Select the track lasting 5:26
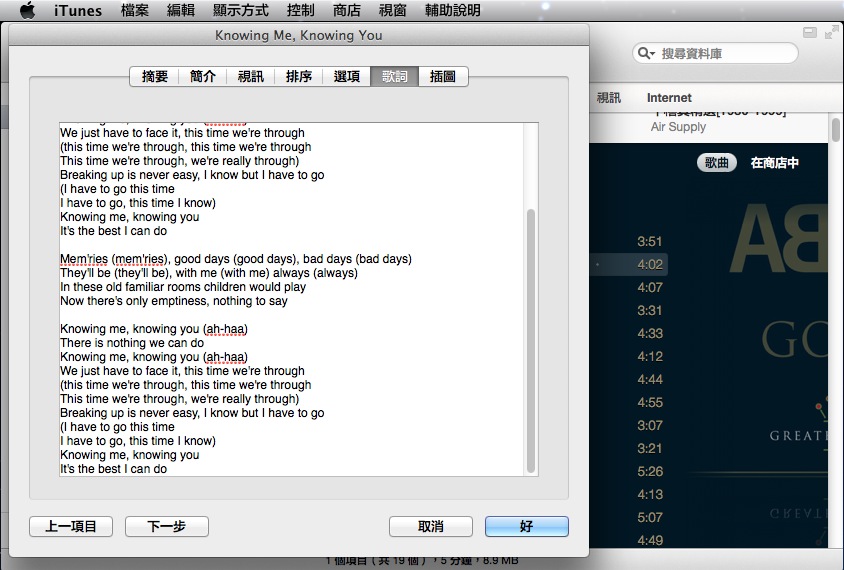This screenshot has height=570, width=844. tap(649, 472)
